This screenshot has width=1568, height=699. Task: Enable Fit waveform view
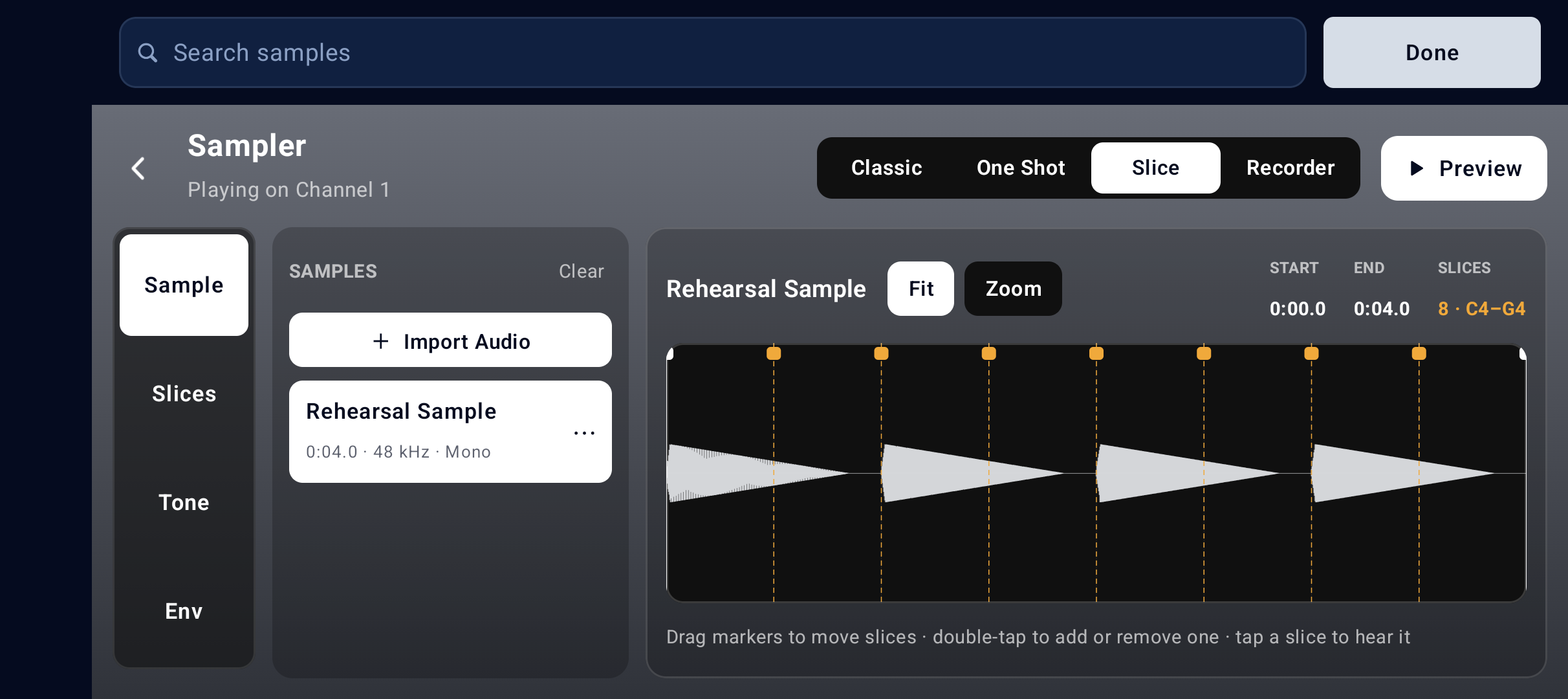pos(920,289)
